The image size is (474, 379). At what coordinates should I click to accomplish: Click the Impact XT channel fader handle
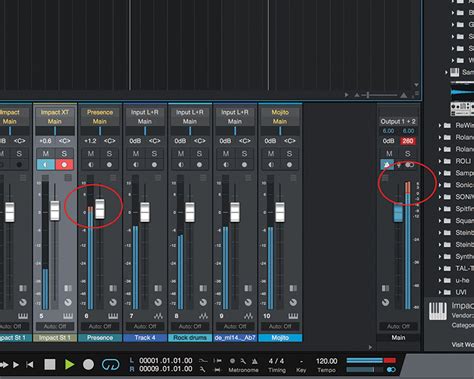[x=55, y=210]
